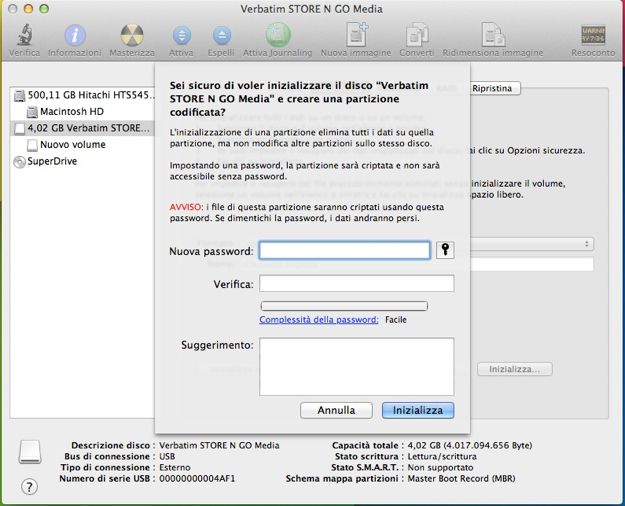Click the 'Facile' password strength label
The height and width of the screenshot is (506, 625).
[x=396, y=319]
